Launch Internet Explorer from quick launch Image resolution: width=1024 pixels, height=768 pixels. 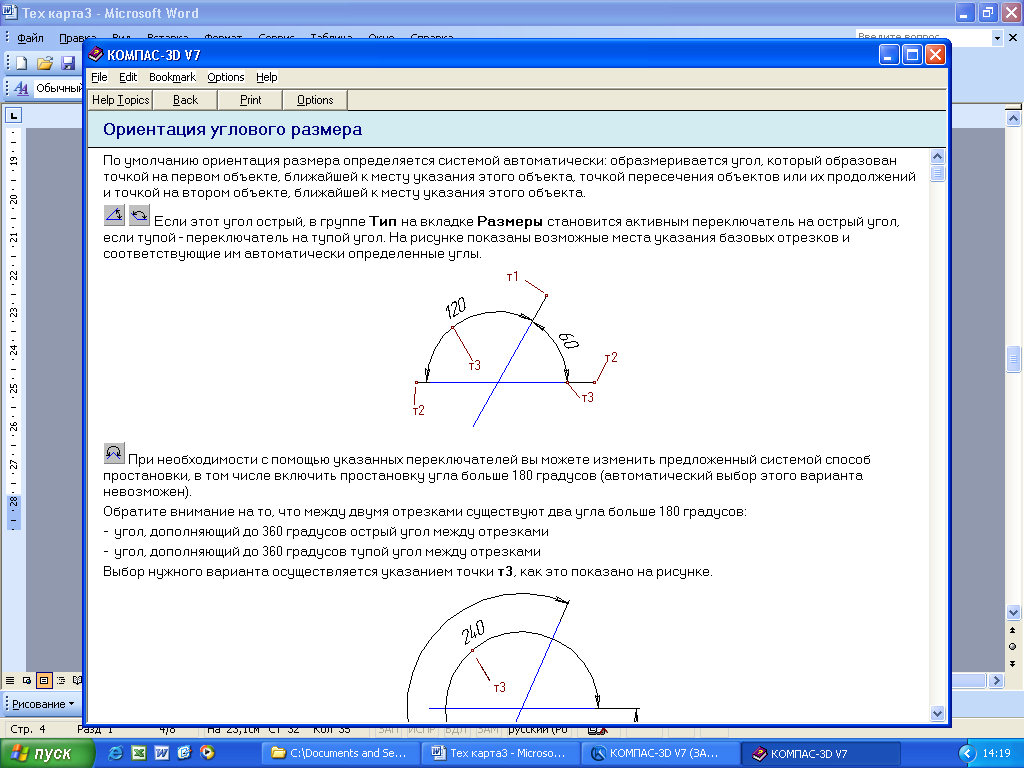(x=116, y=752)
